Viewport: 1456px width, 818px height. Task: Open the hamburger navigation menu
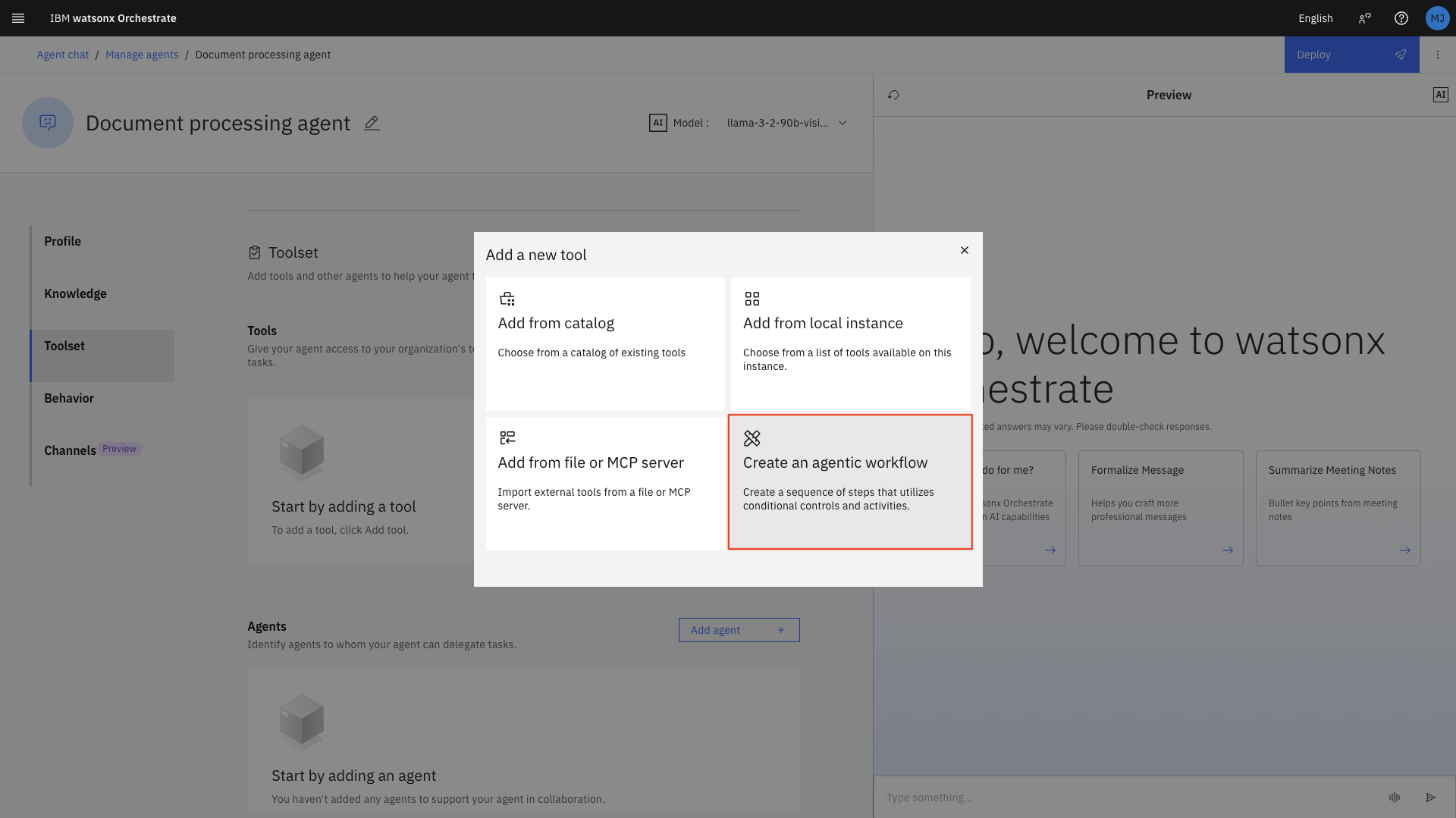coord(18,18)
